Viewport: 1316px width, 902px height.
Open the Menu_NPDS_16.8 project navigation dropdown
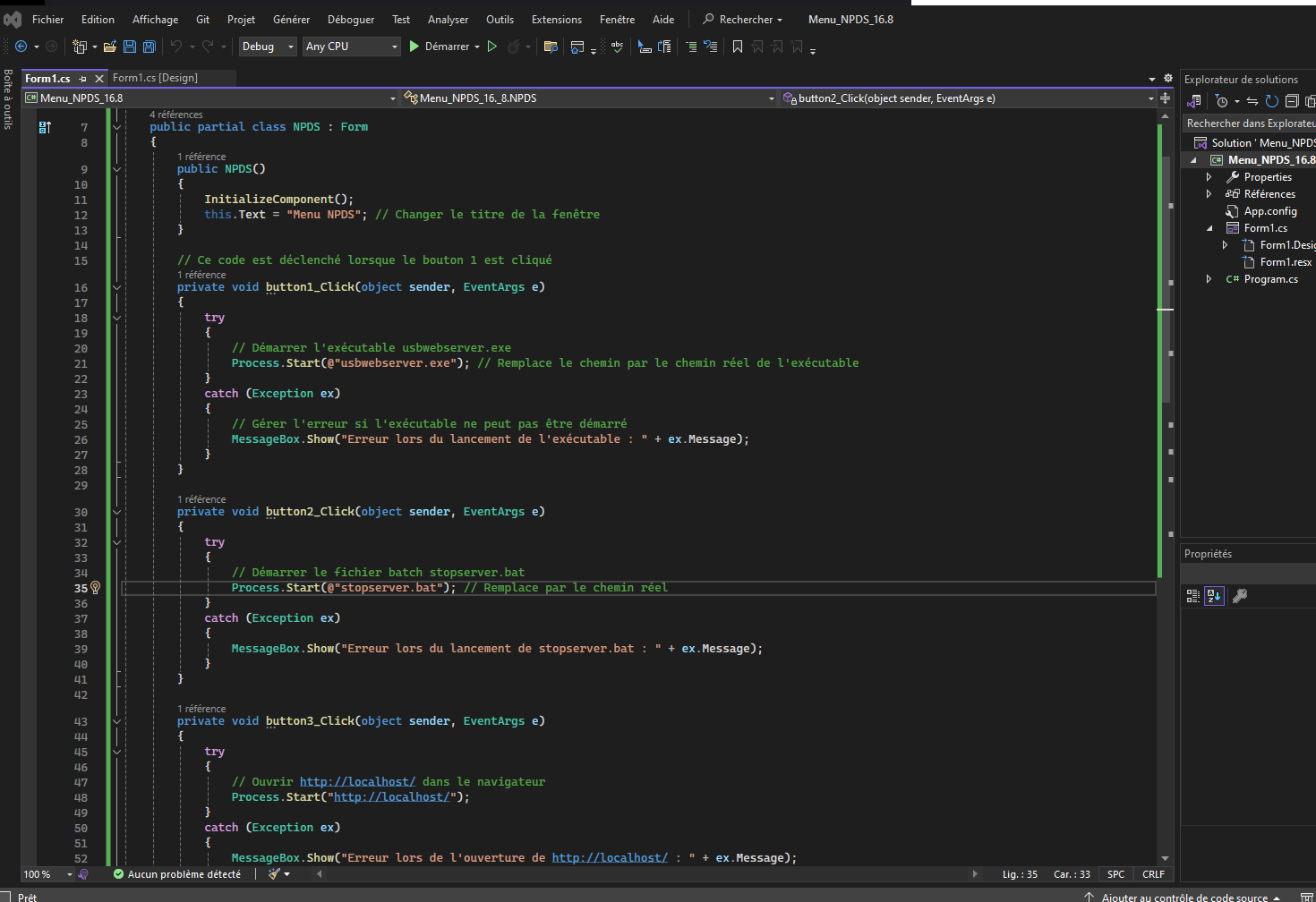210,98
